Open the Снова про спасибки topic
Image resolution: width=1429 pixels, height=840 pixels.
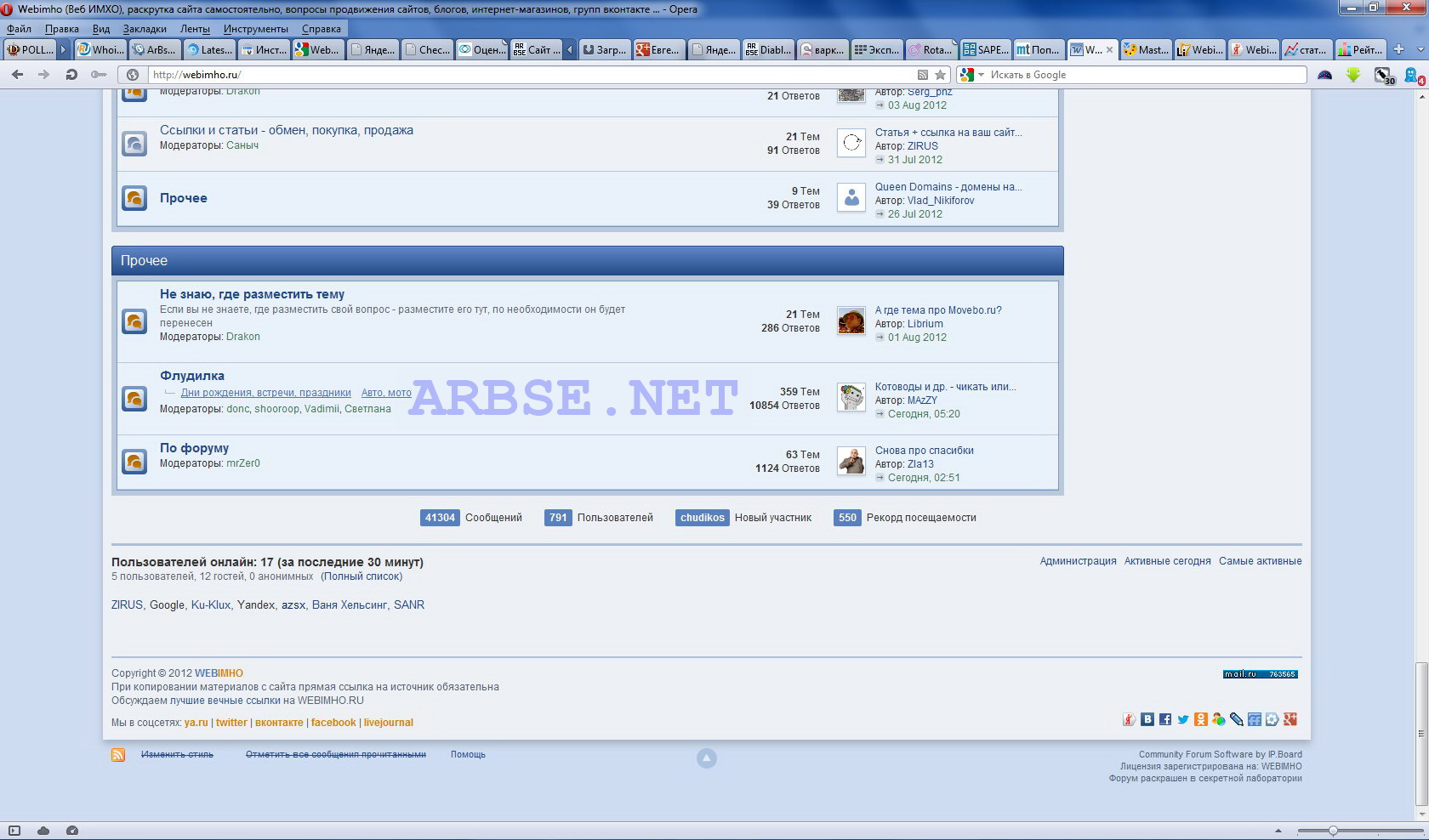point(924,451)
